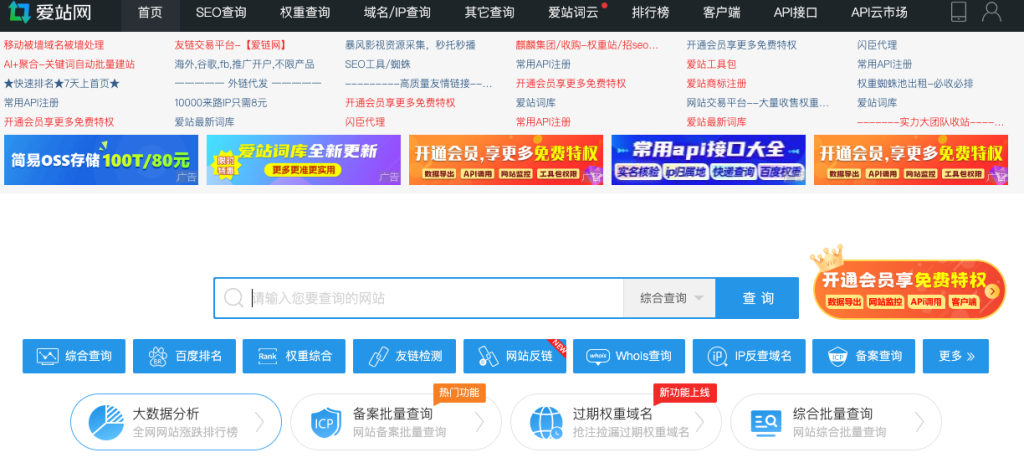This screenshot has width=1024, height=468.
Task: Click the 网站反链 backlink icon
Action: point(489,356)
